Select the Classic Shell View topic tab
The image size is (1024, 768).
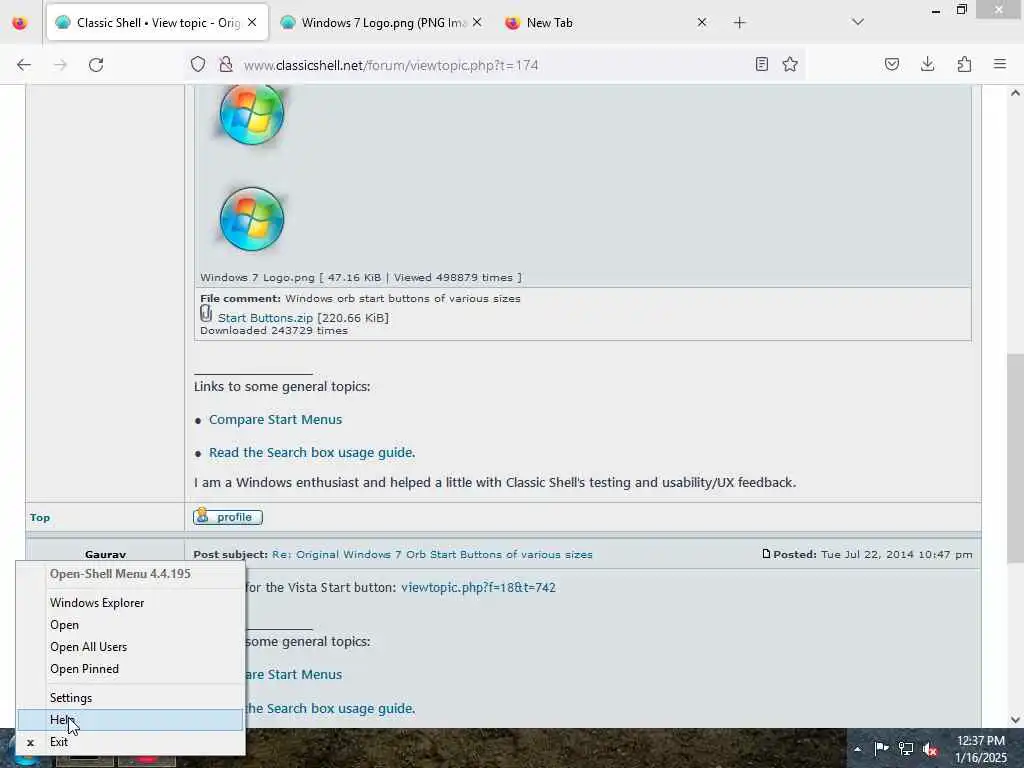(x=157, y=22)
